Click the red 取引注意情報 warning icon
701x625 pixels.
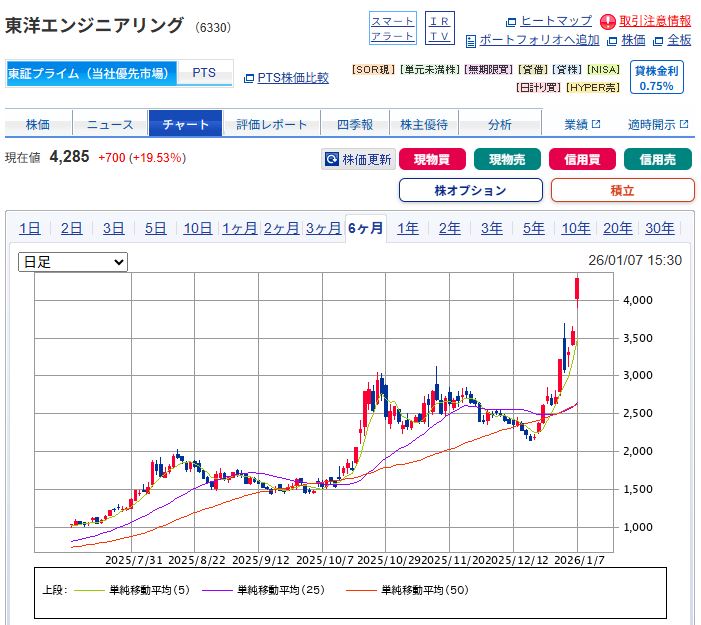click(x=607, y=21)
